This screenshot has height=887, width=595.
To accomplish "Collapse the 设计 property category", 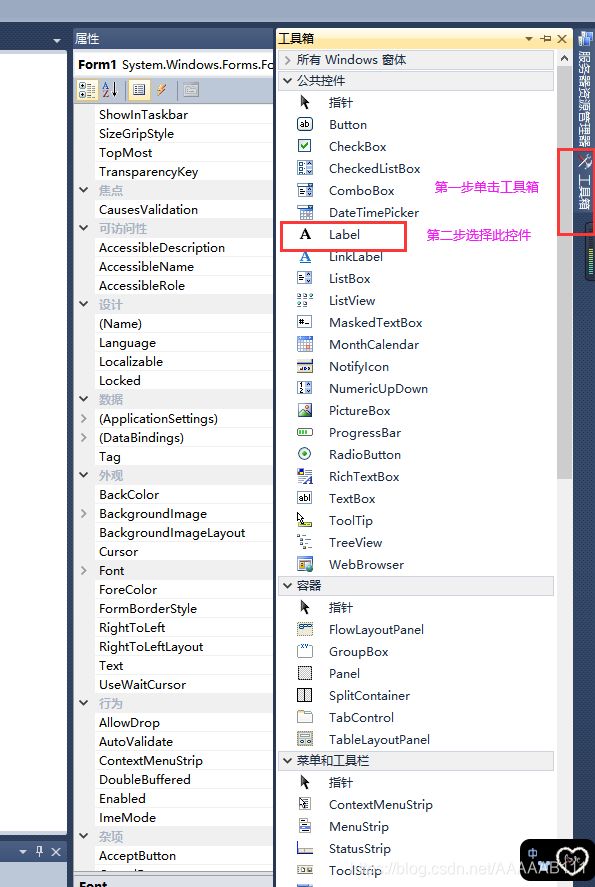I will 84,304.
